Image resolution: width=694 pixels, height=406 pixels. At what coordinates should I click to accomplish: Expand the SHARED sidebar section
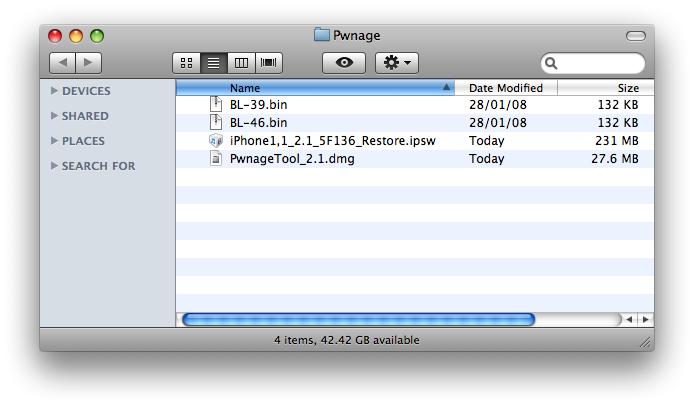coord(54,116)
